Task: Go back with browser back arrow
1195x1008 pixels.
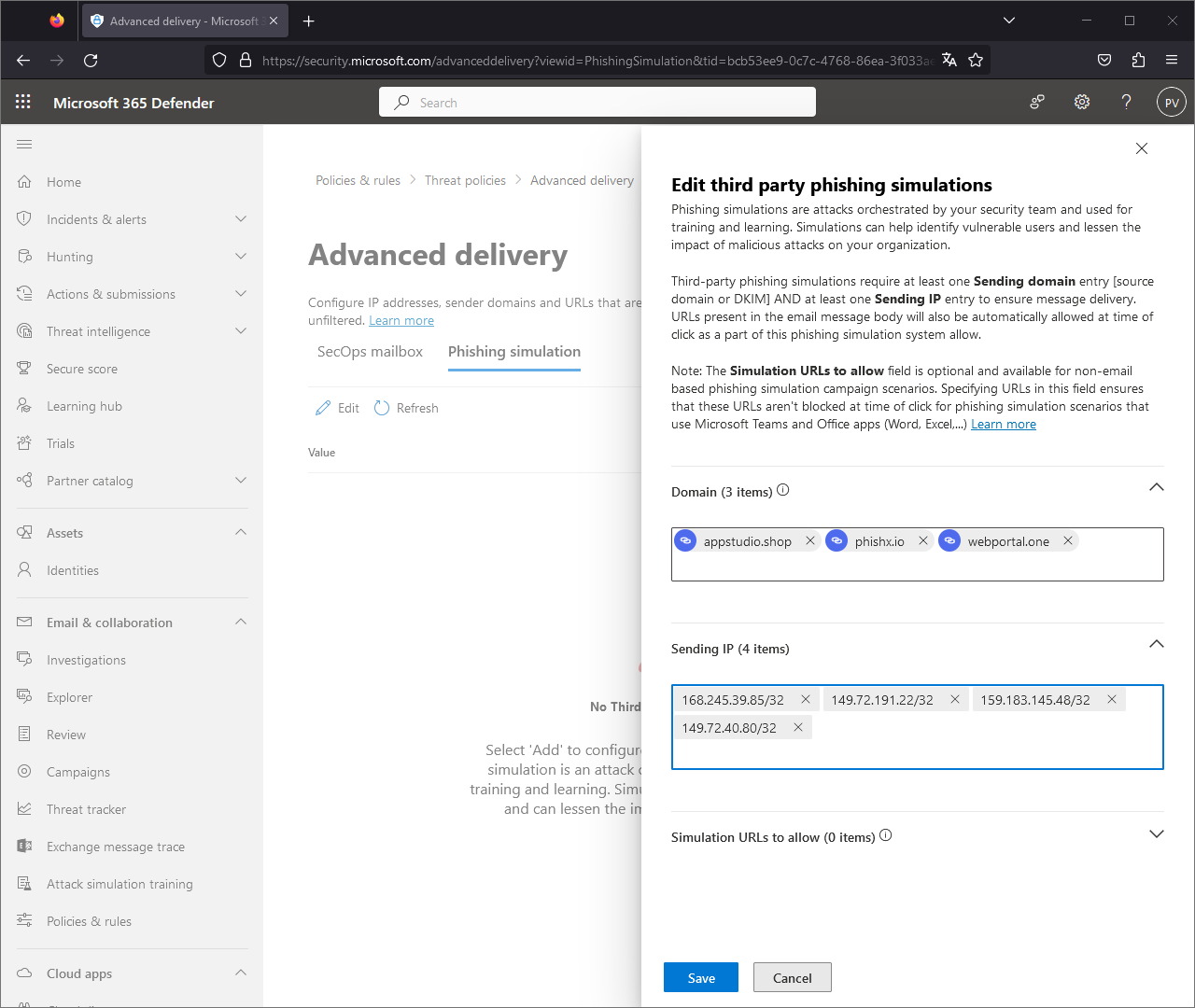Action: [23, 60]
